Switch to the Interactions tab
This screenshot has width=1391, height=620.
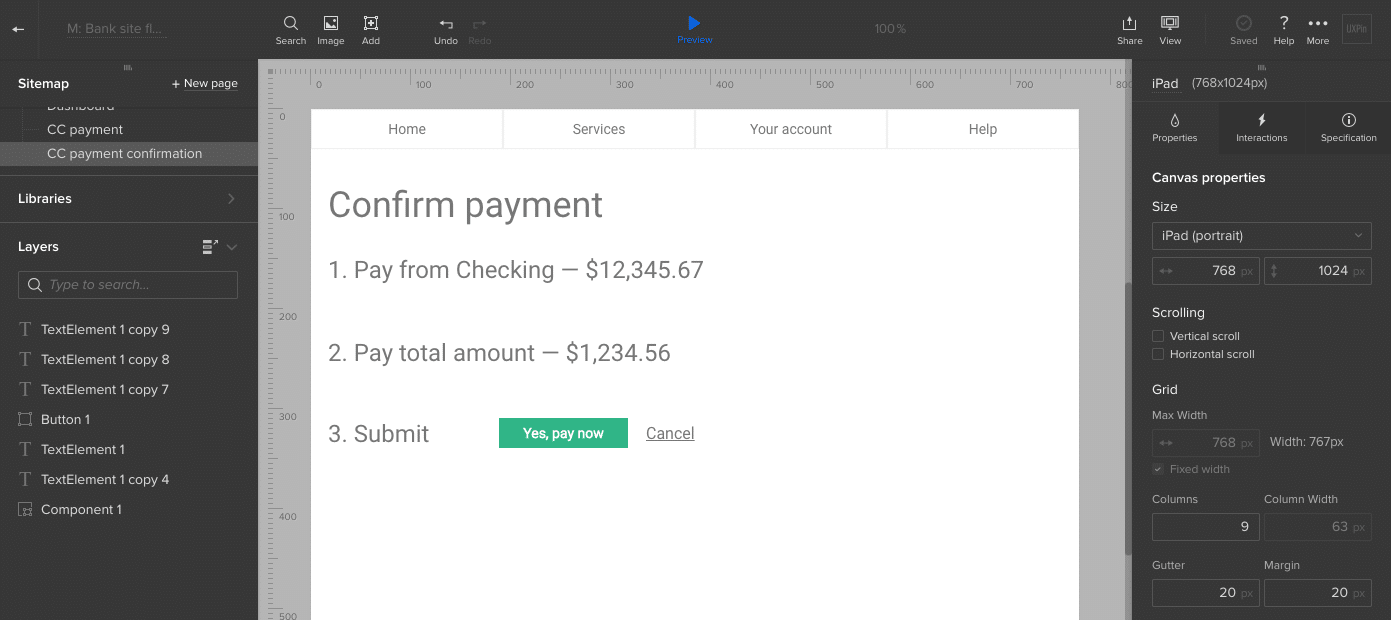point(1261,128)
